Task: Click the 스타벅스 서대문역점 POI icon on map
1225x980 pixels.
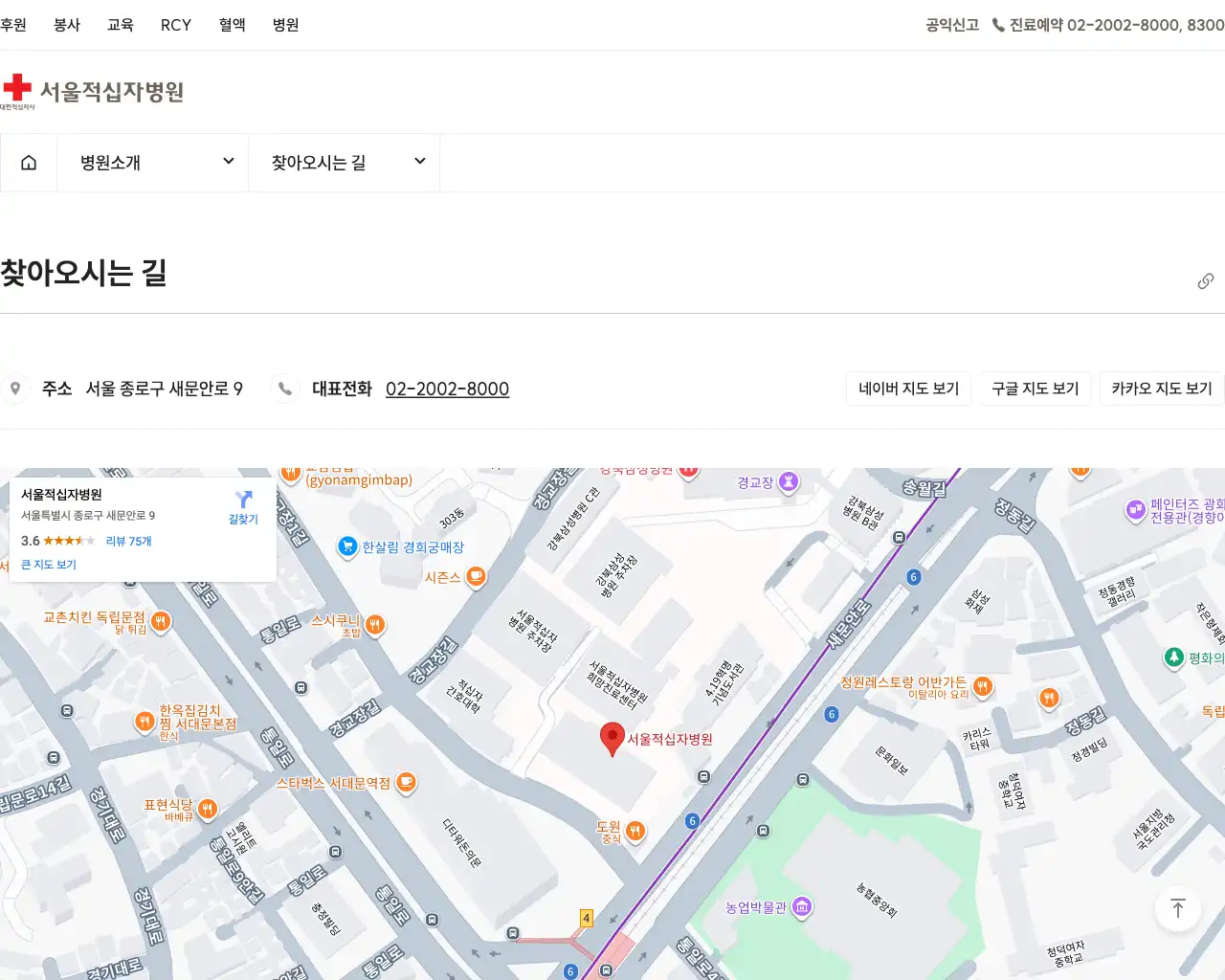Action: coord(405,783)
